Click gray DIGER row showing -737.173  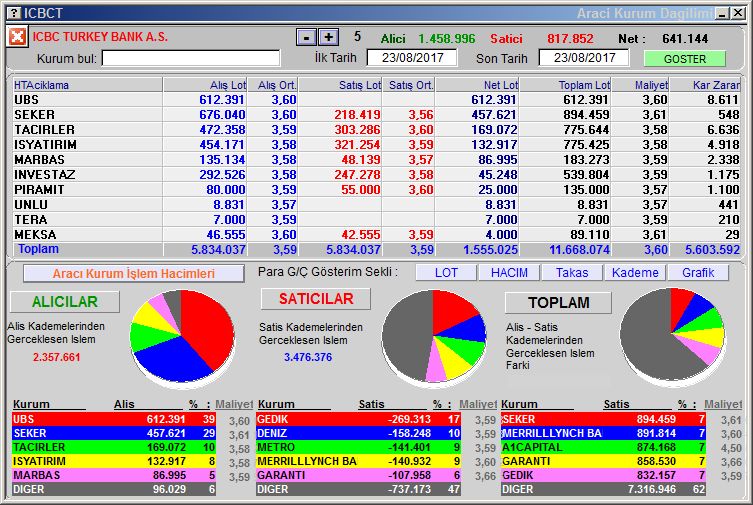click(x=358, y=489)
